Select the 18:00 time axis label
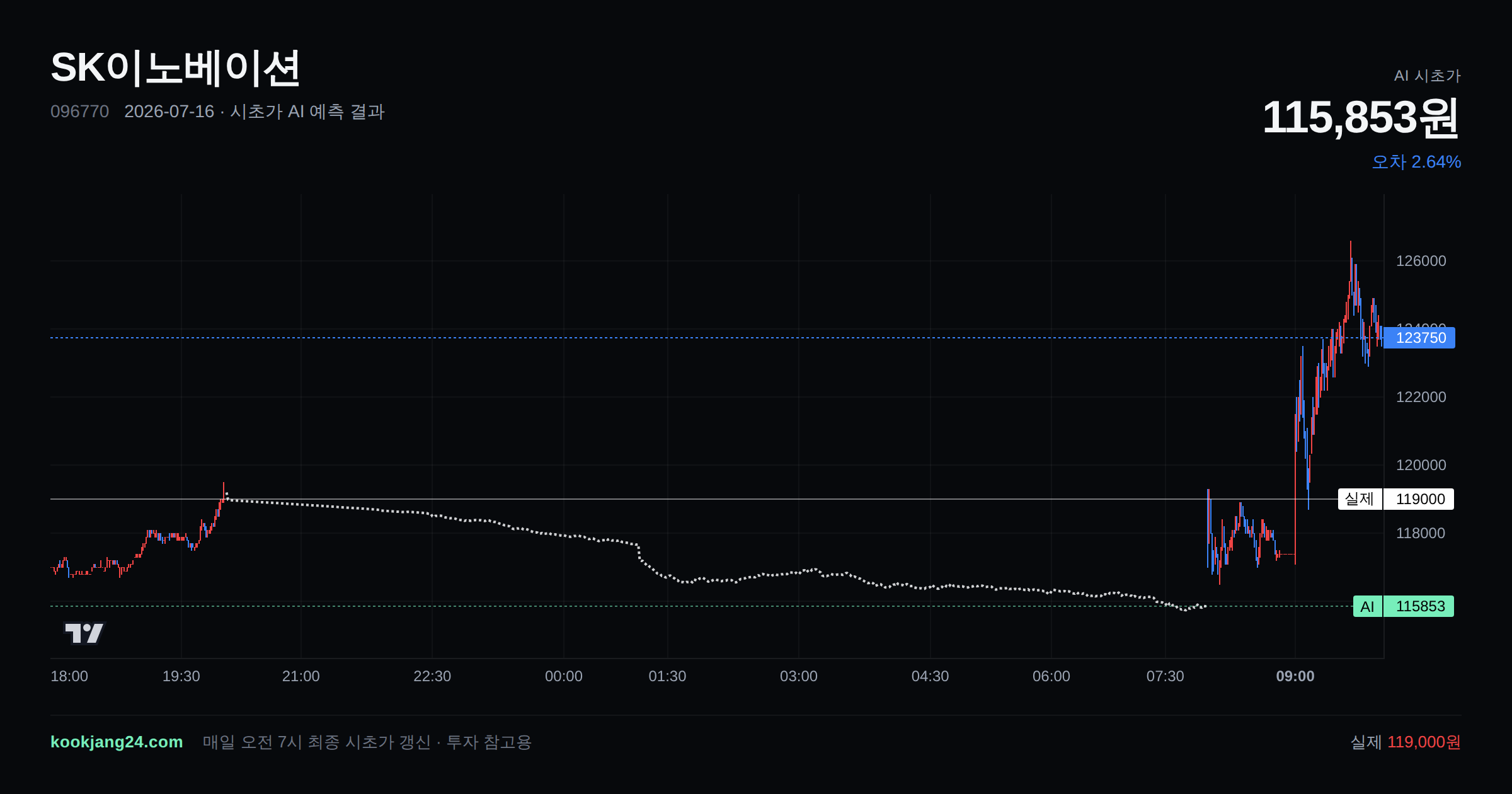 69,676
